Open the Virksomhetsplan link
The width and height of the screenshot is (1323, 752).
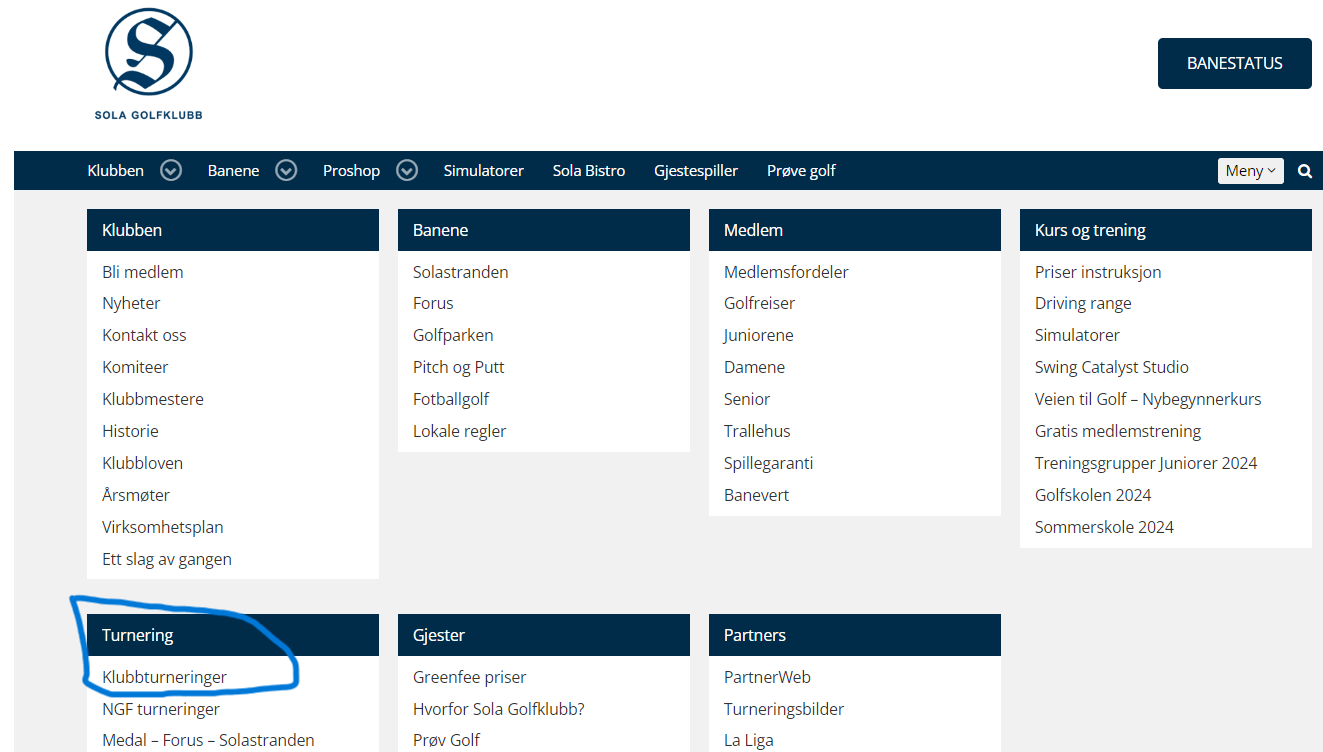[163, 527]
